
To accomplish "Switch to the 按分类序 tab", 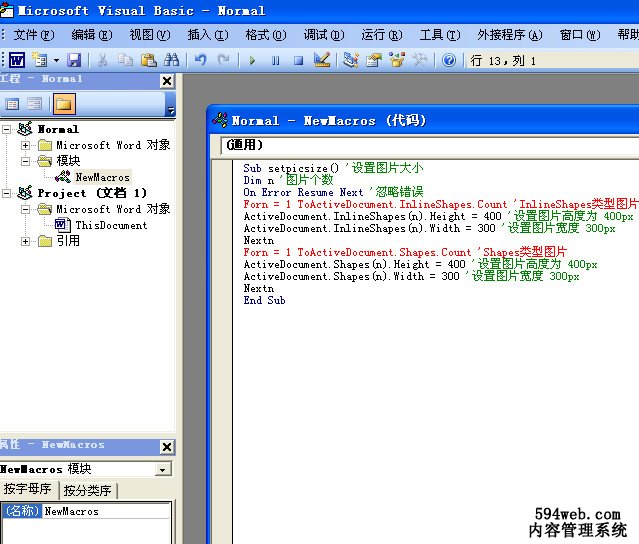I will coord(88,490).
